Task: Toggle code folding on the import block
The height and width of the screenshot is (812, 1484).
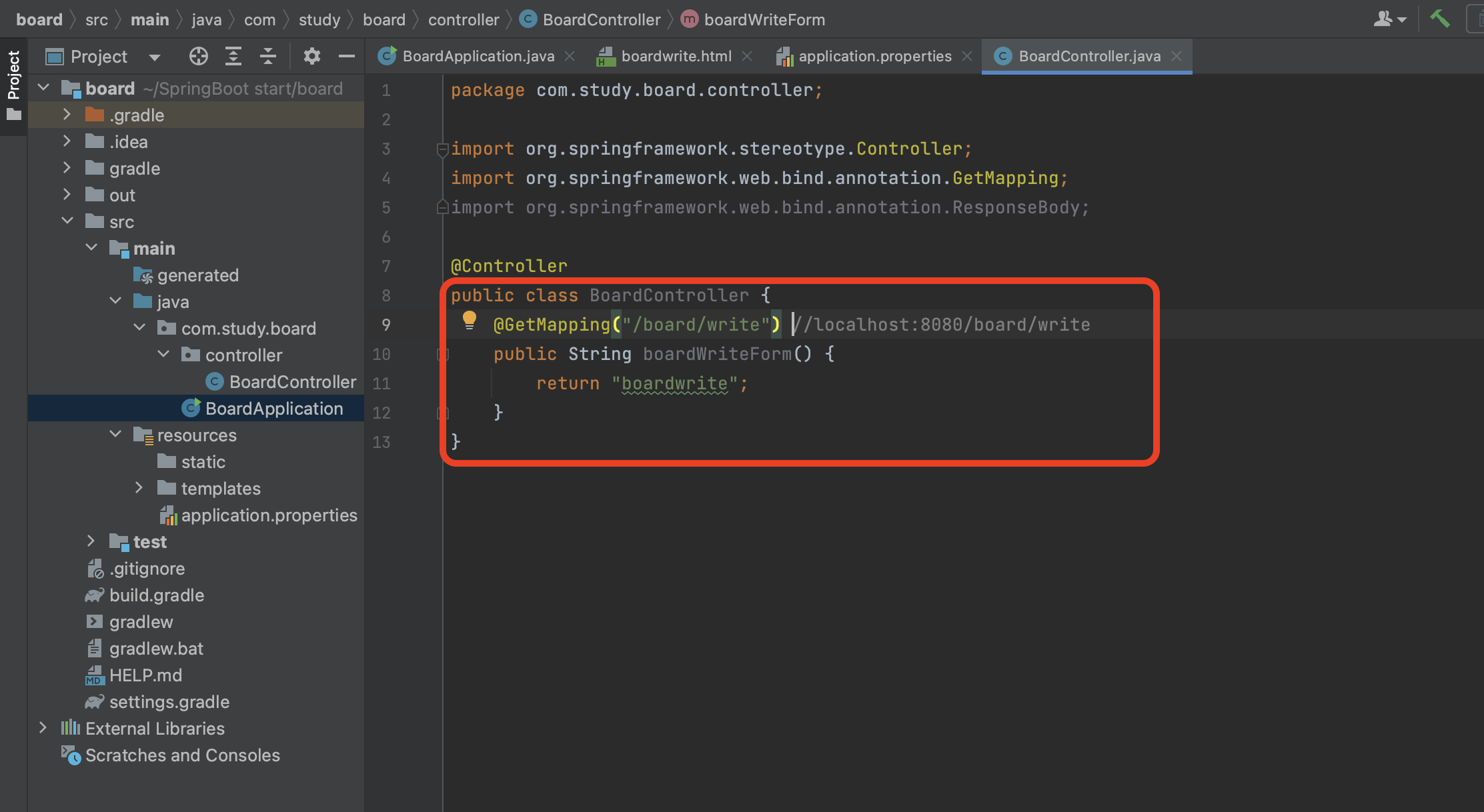Action: click(442, 149)
